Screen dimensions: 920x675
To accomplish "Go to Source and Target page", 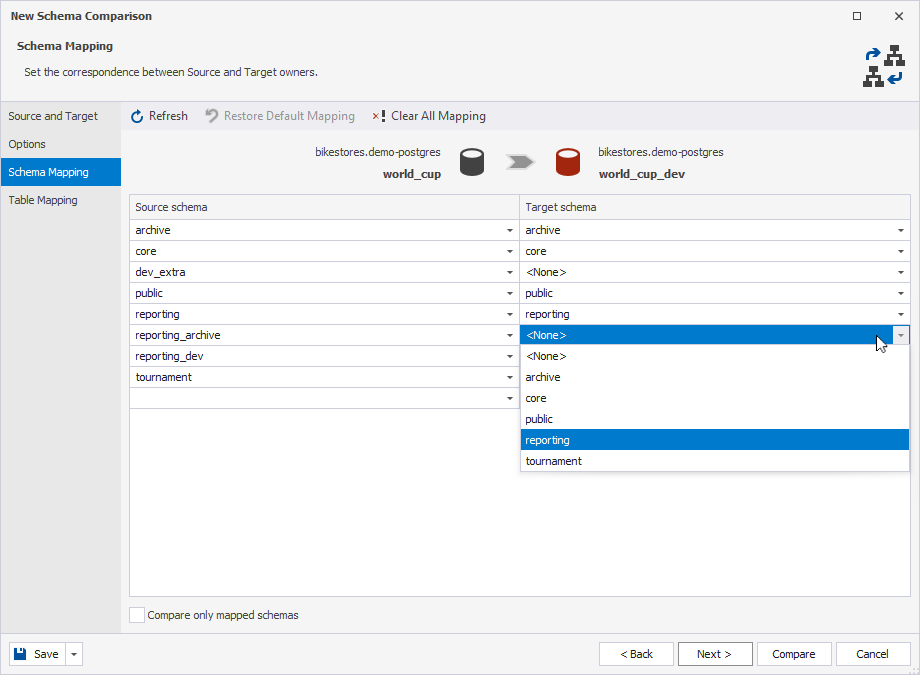I will pos(61,116).
